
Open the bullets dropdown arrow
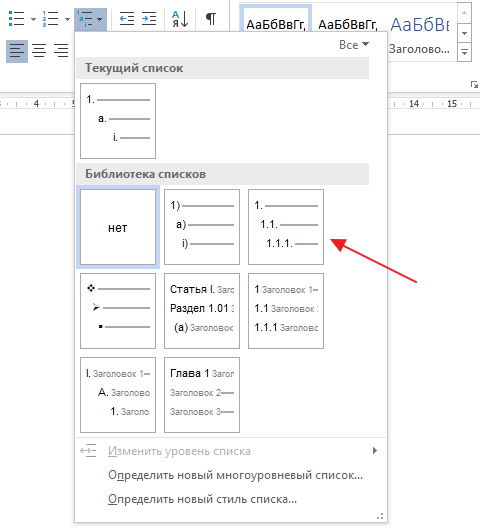coord(33,19)
